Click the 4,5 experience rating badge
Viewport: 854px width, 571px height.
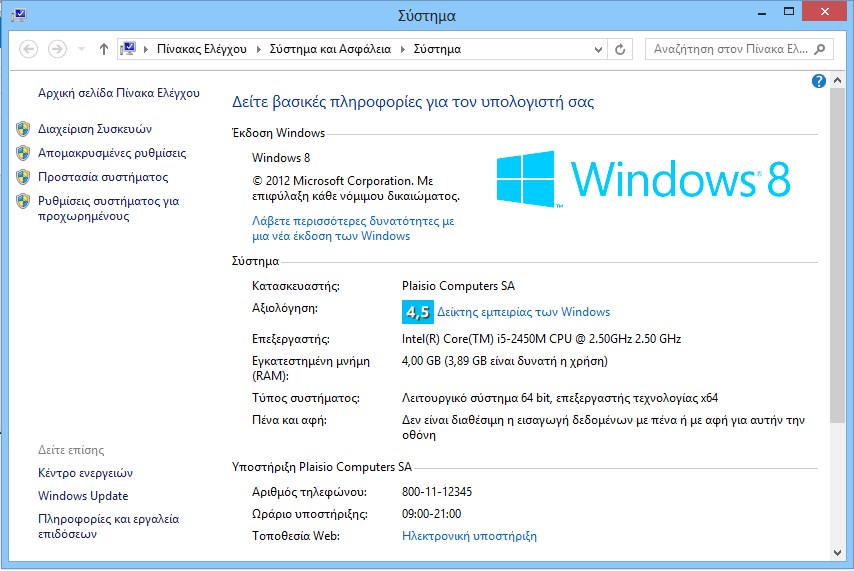tap(418, 312)
